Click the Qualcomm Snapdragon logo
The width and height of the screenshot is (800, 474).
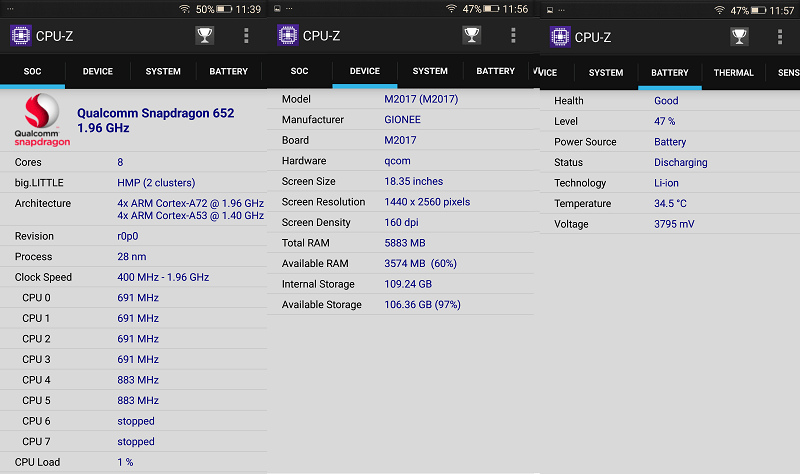[x=42, y=120]
